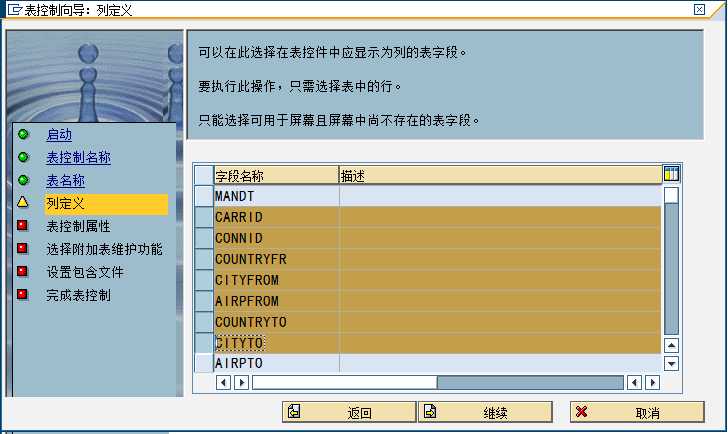
Task: Toggle row selector for the AIRPTO field
Action: [204, 363]
